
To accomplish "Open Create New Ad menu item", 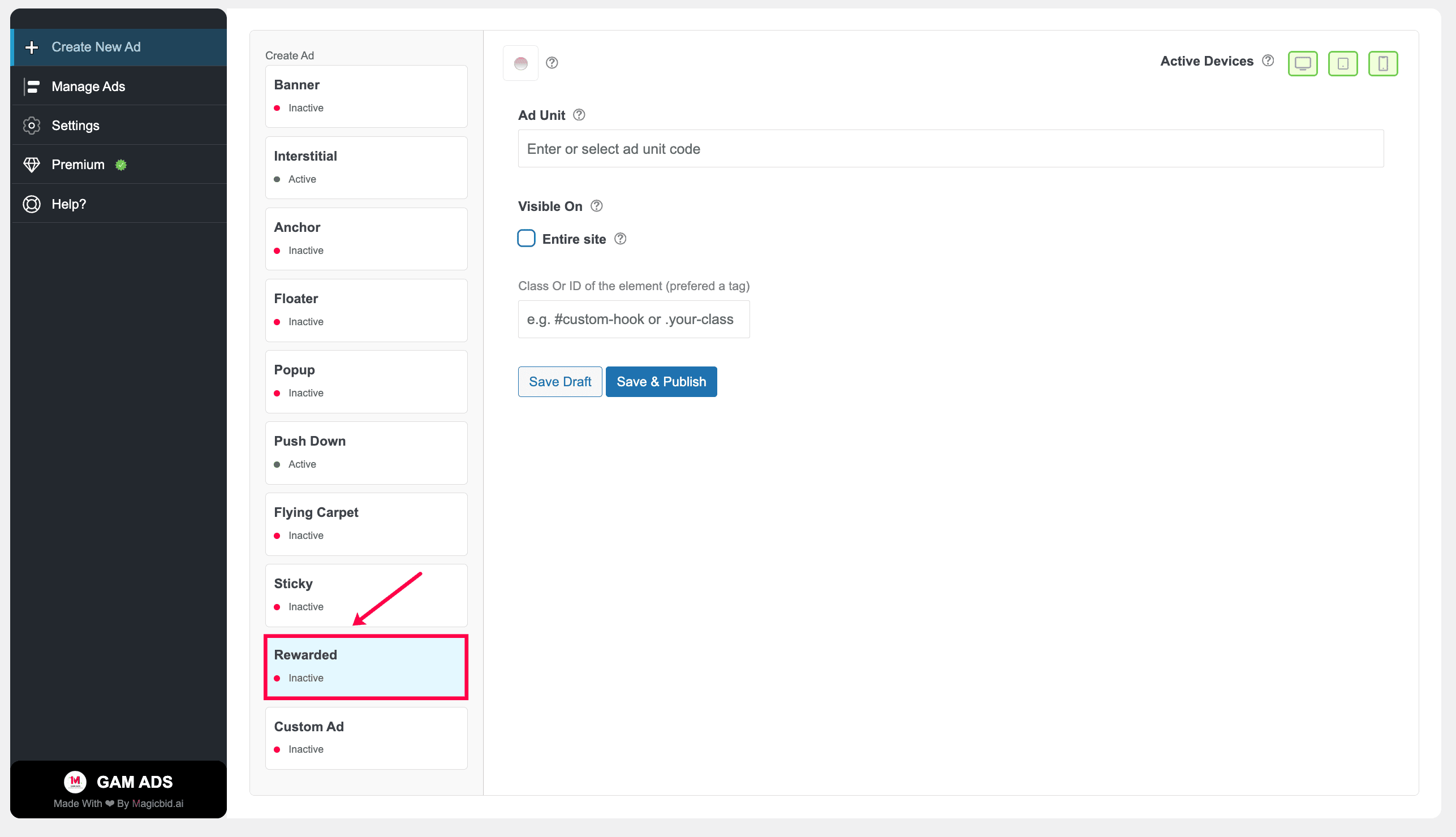I will pyautogui.click(x=119, y=47).
